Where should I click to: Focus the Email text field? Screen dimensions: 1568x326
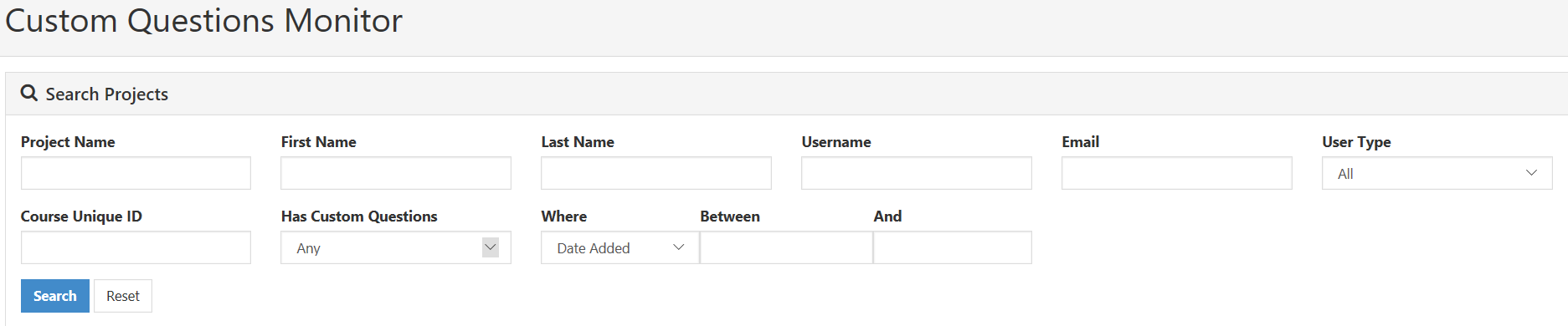pyautogui.click(x=1177, y=173)
